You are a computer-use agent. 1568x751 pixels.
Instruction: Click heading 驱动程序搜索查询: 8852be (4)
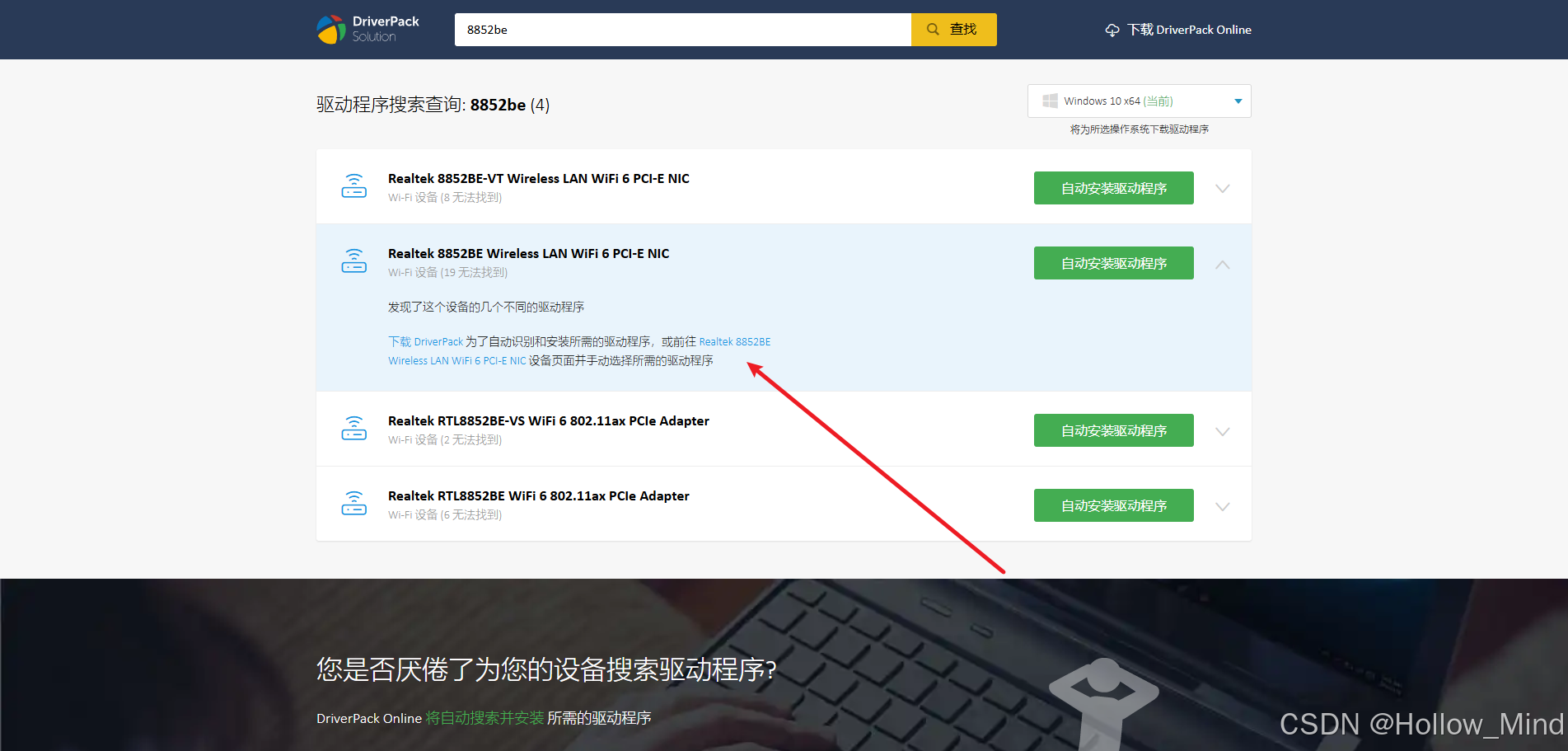(x=433, y=105)
